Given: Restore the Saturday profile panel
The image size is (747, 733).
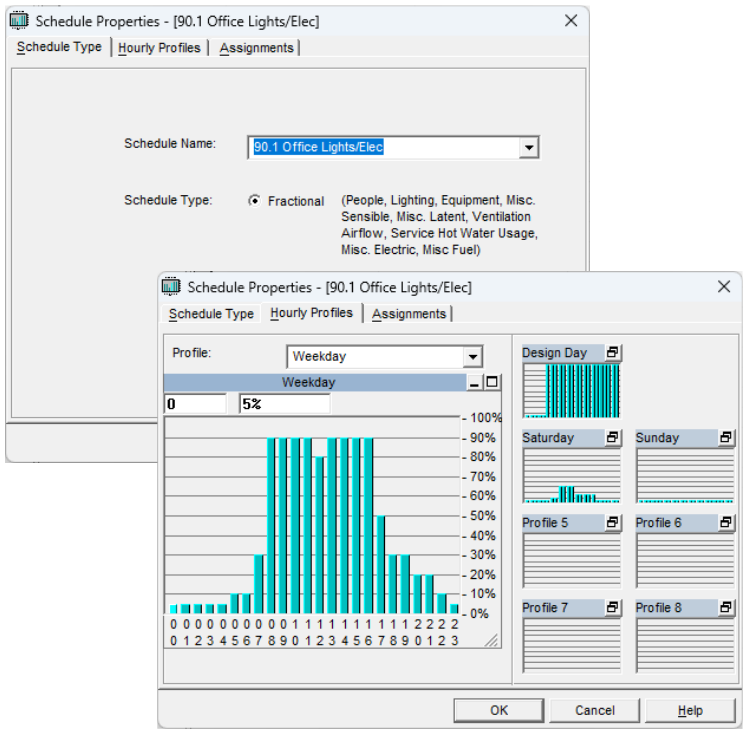Looking at the screenshot, I should click(x=612, y=438).
